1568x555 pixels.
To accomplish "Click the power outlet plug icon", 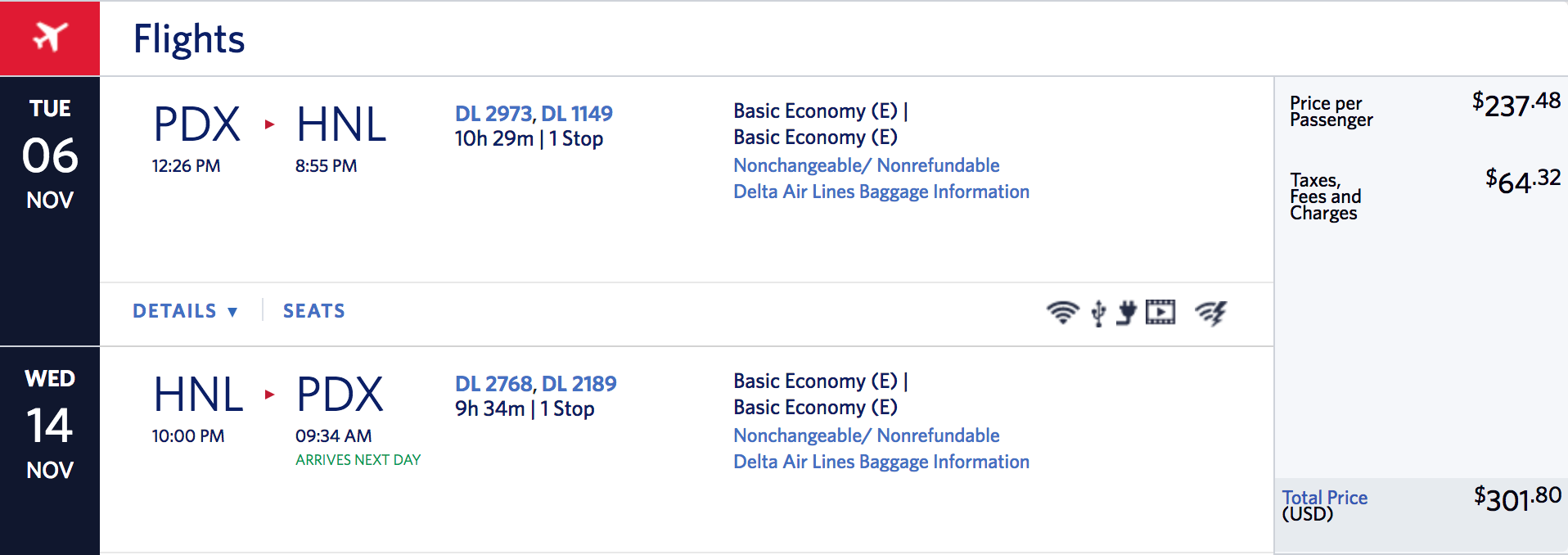I will click(1127, 312).
